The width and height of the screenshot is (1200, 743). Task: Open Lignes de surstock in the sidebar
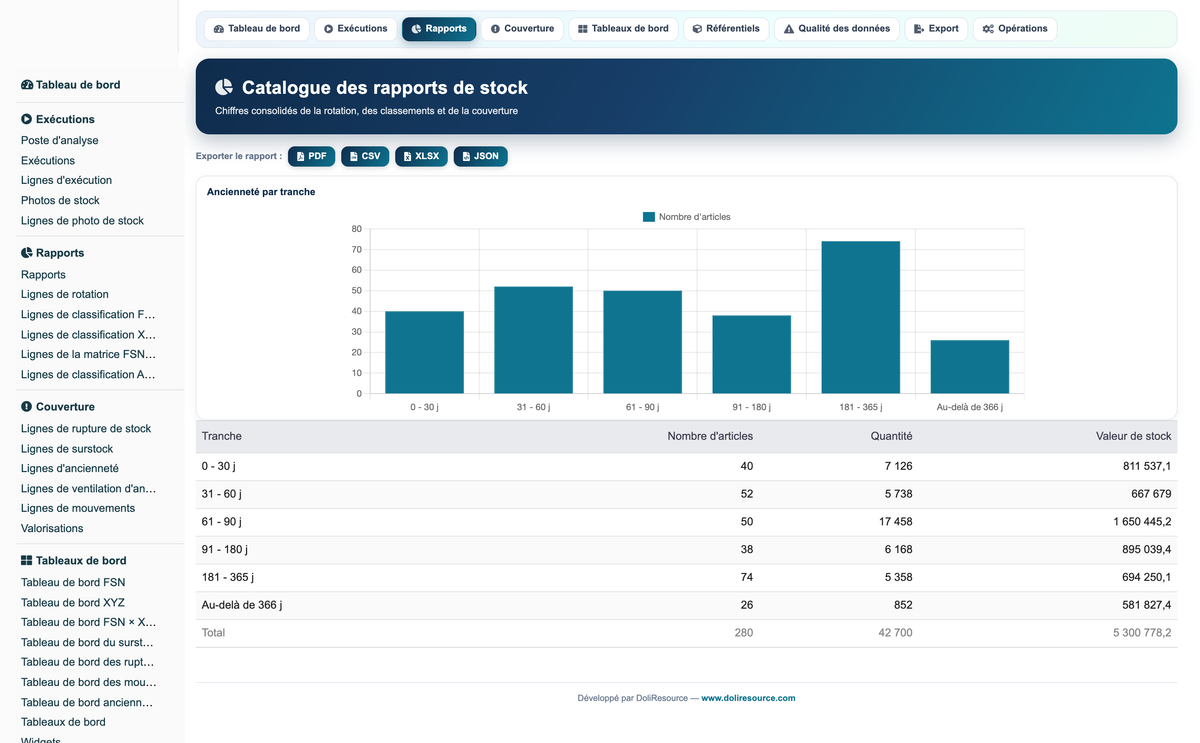point(67,449)
